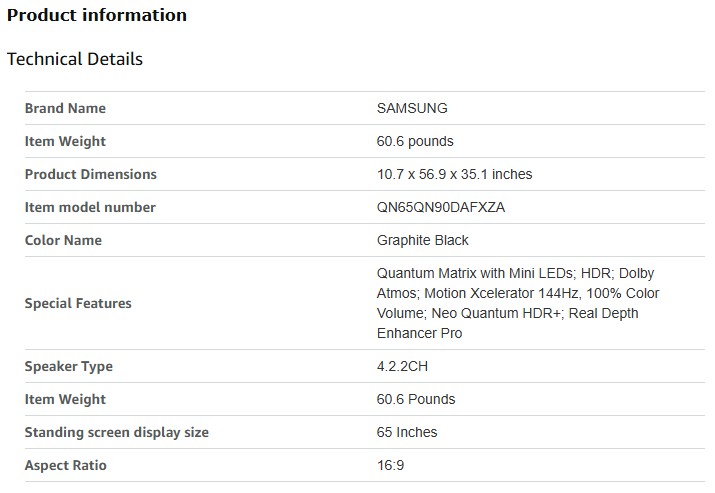Click the QN65QN90DAFXZA model number
The width and height of the screenshot is (715, 493).
point(442,207)
